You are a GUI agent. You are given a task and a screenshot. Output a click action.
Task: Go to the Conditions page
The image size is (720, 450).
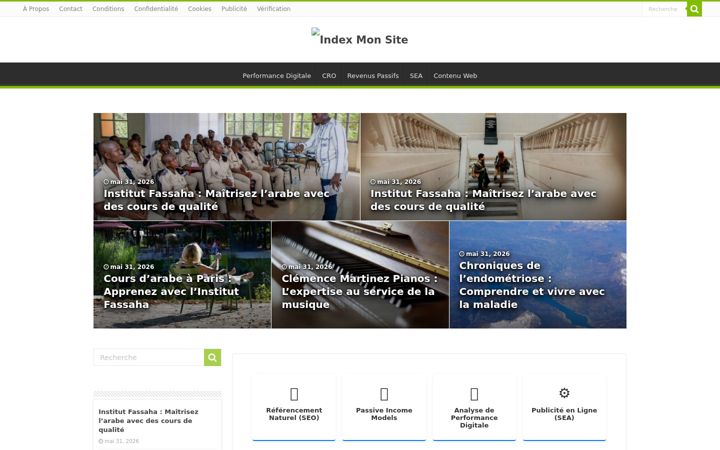tap(108, 9)
